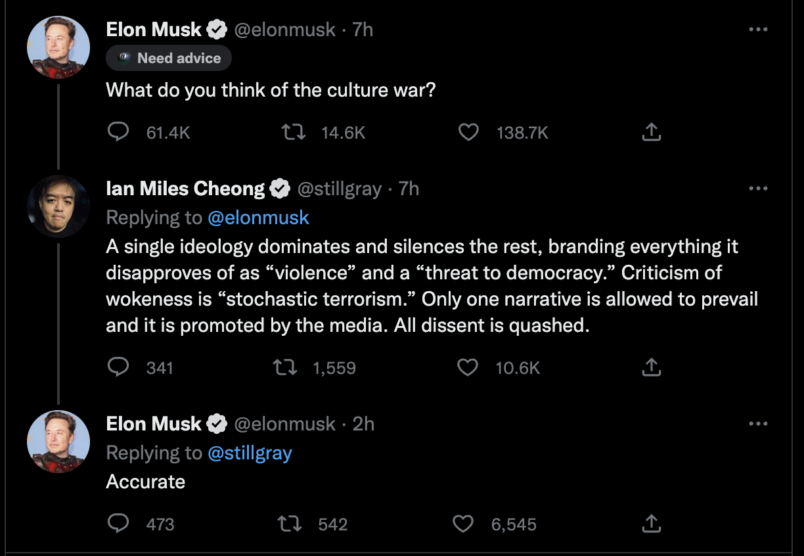Reply to the 'Accurate' tweet
Viewport: 804px width, 556px height.
point(118,523)
